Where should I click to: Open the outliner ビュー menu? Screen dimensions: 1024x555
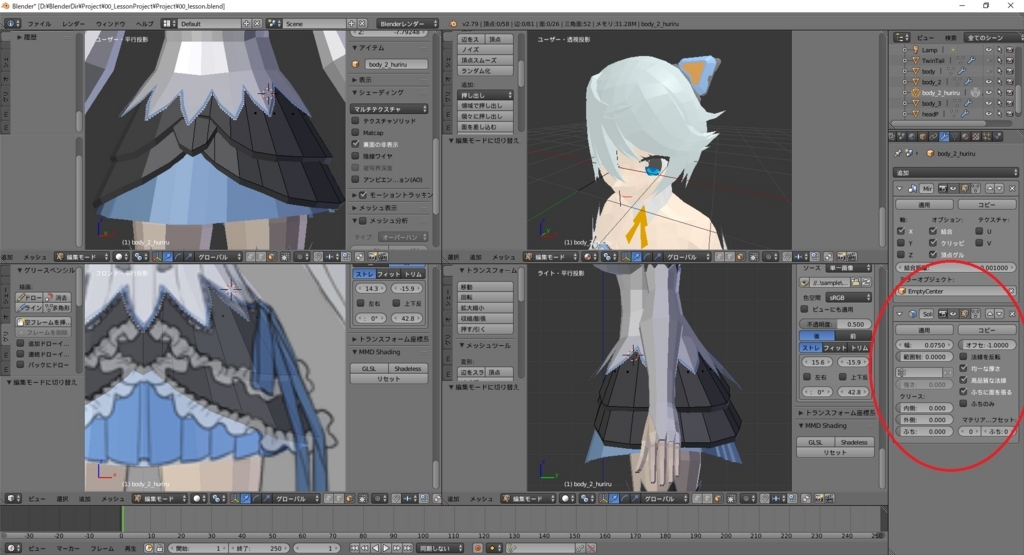click(925, 37)
